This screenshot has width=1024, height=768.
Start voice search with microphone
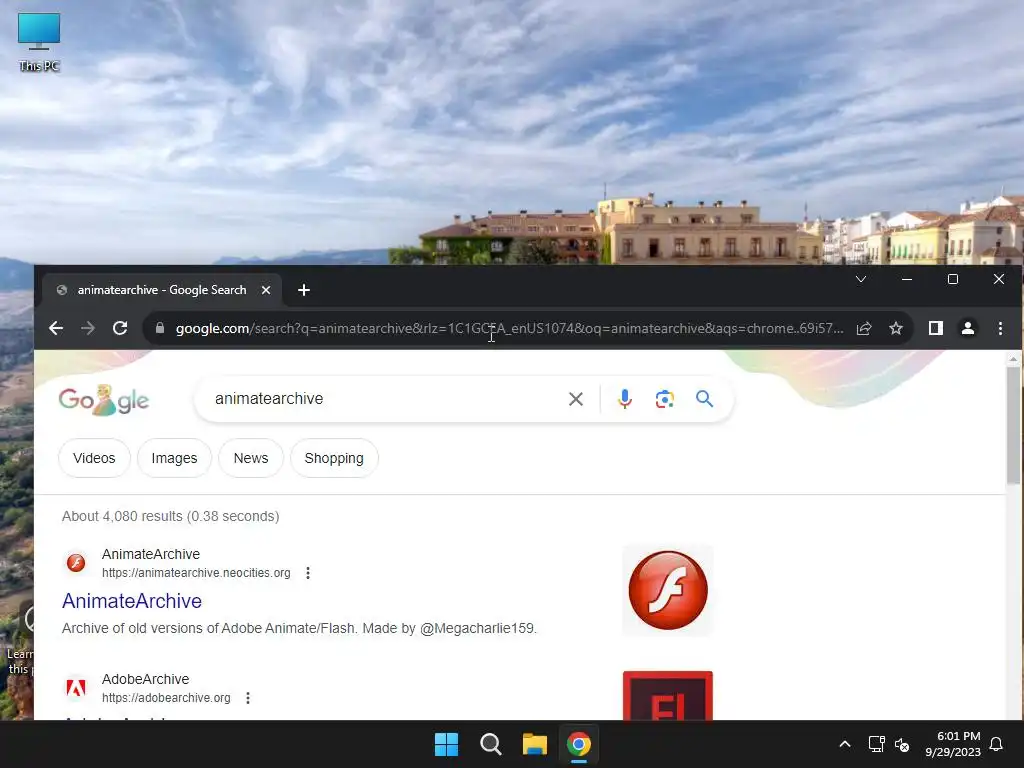click(624, 399)
